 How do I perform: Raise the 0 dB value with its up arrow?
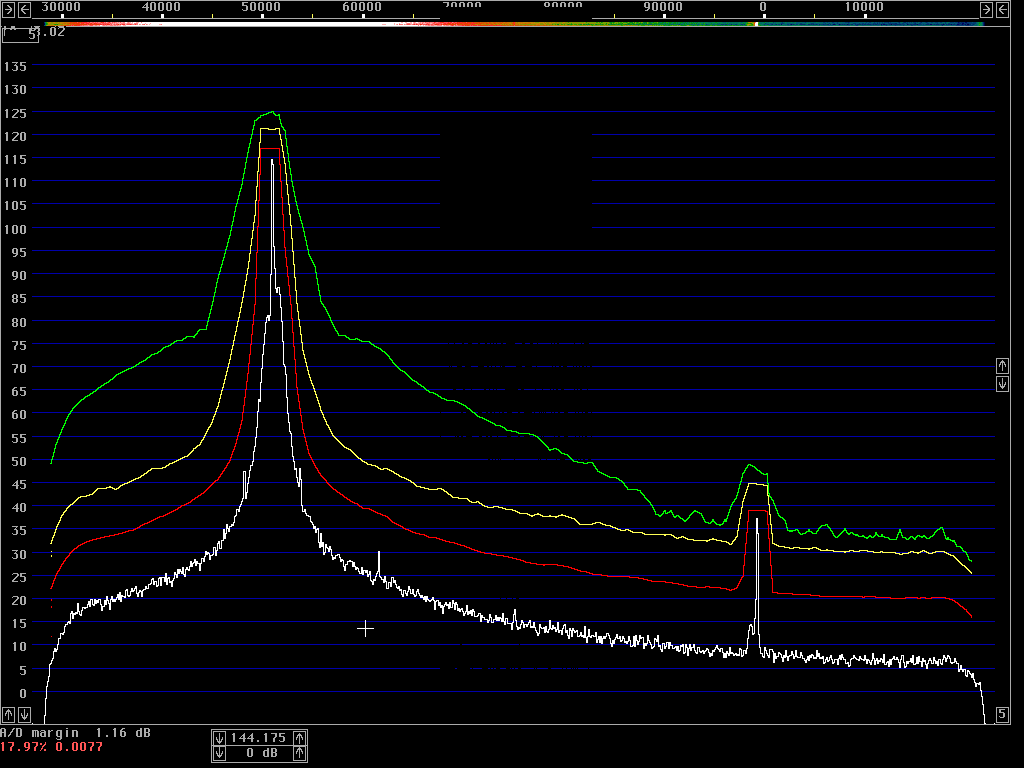[x=300, y=754]
